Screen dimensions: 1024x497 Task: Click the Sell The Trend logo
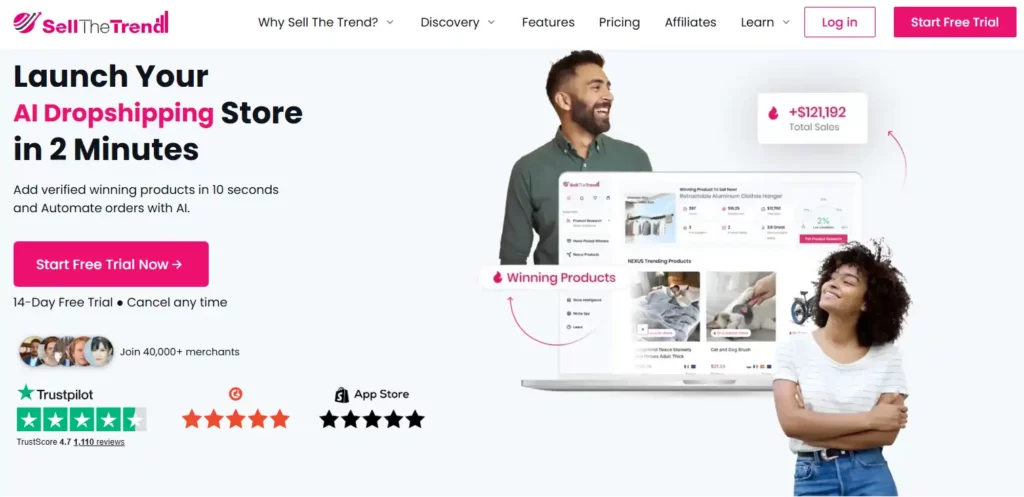[x=91, y=23]
